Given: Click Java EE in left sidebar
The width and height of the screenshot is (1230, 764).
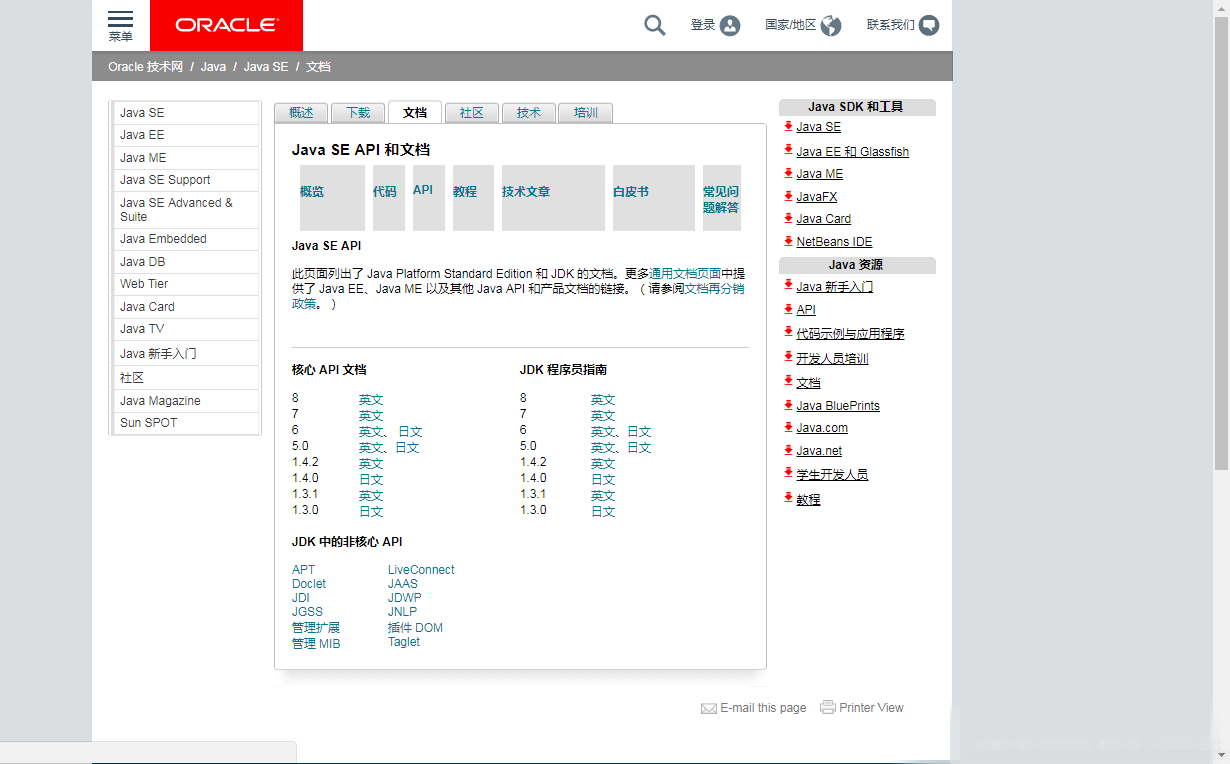Looking at the screenshot, I should click(186, 135).
